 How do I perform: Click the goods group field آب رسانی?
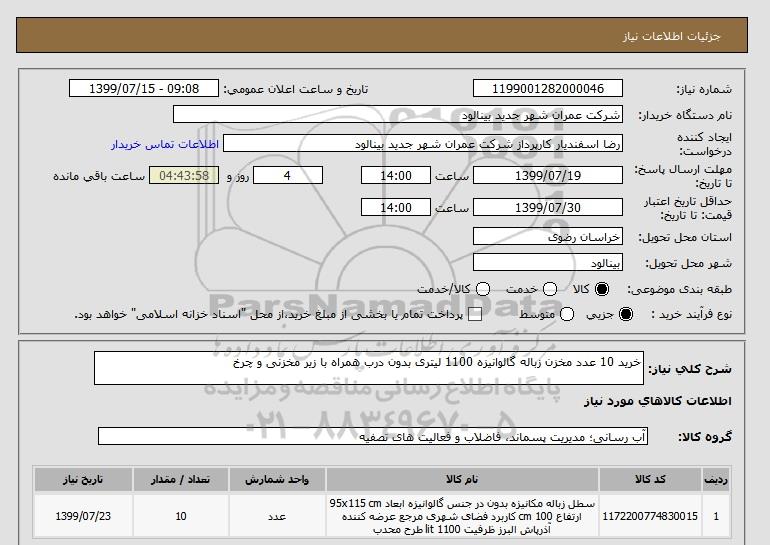[x=373, y=436]
